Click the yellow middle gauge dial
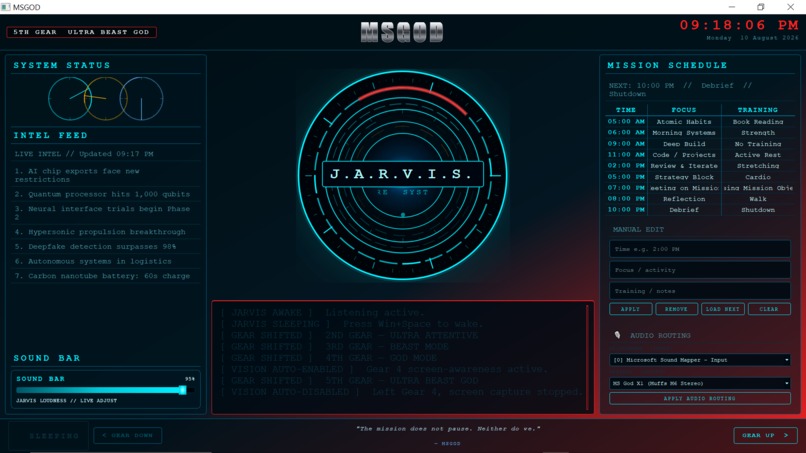This screenshot has width=806, height=453. (x=105, y=98)
